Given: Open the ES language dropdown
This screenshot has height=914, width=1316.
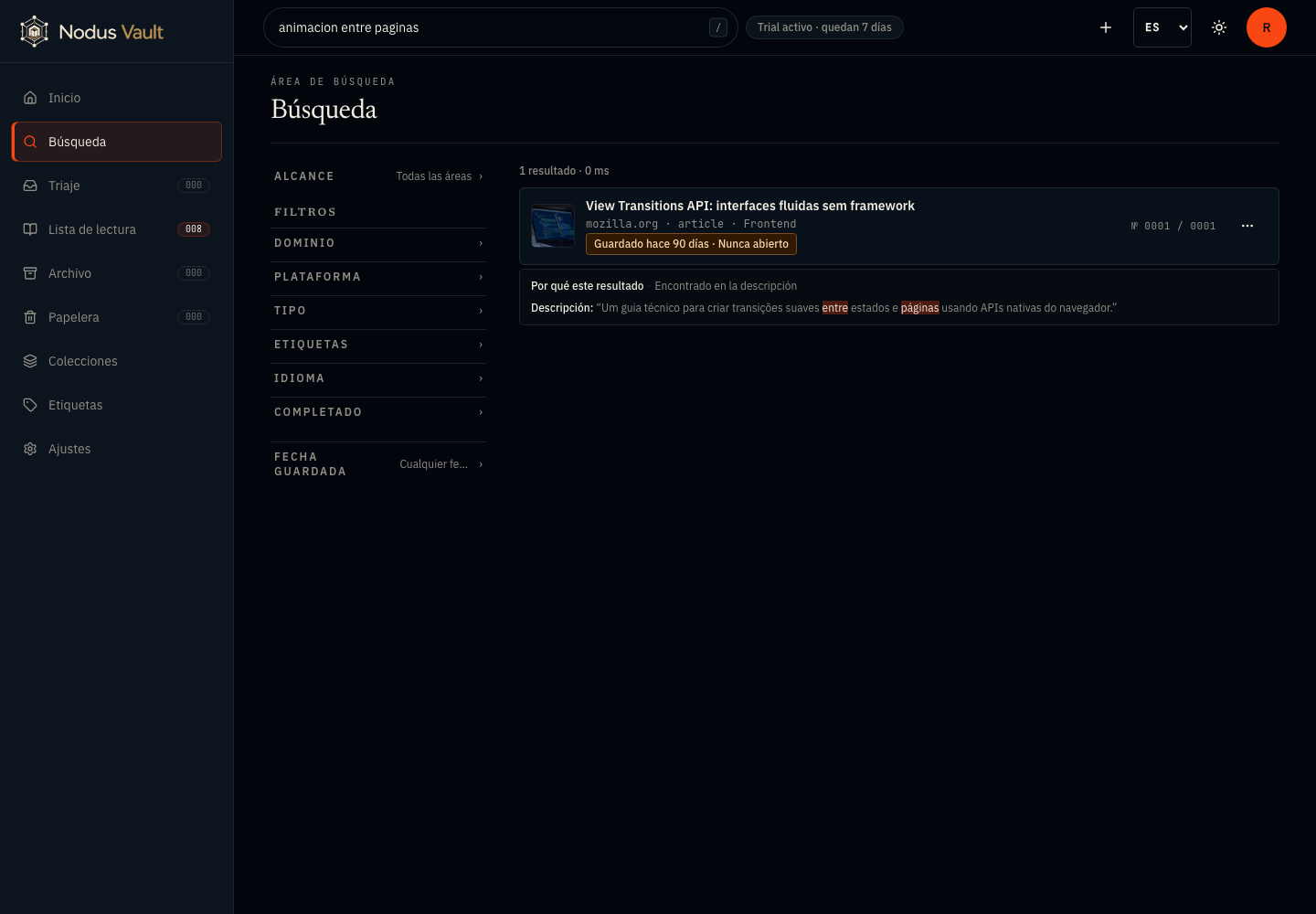Looking at the screenshot, I should [x=1162, y=27].
